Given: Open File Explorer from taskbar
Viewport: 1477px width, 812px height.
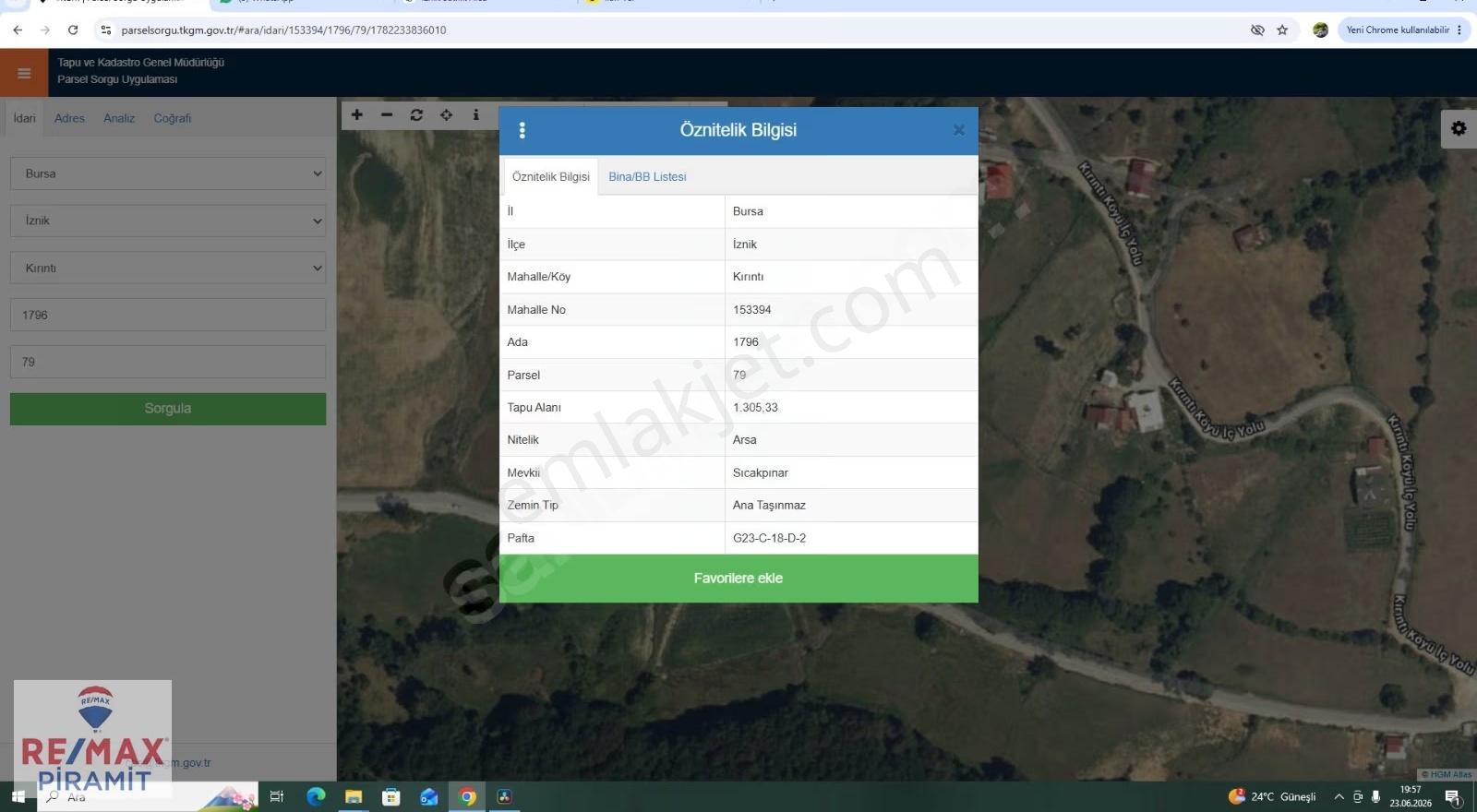Looking at the screenshot, I should point(354,796).
